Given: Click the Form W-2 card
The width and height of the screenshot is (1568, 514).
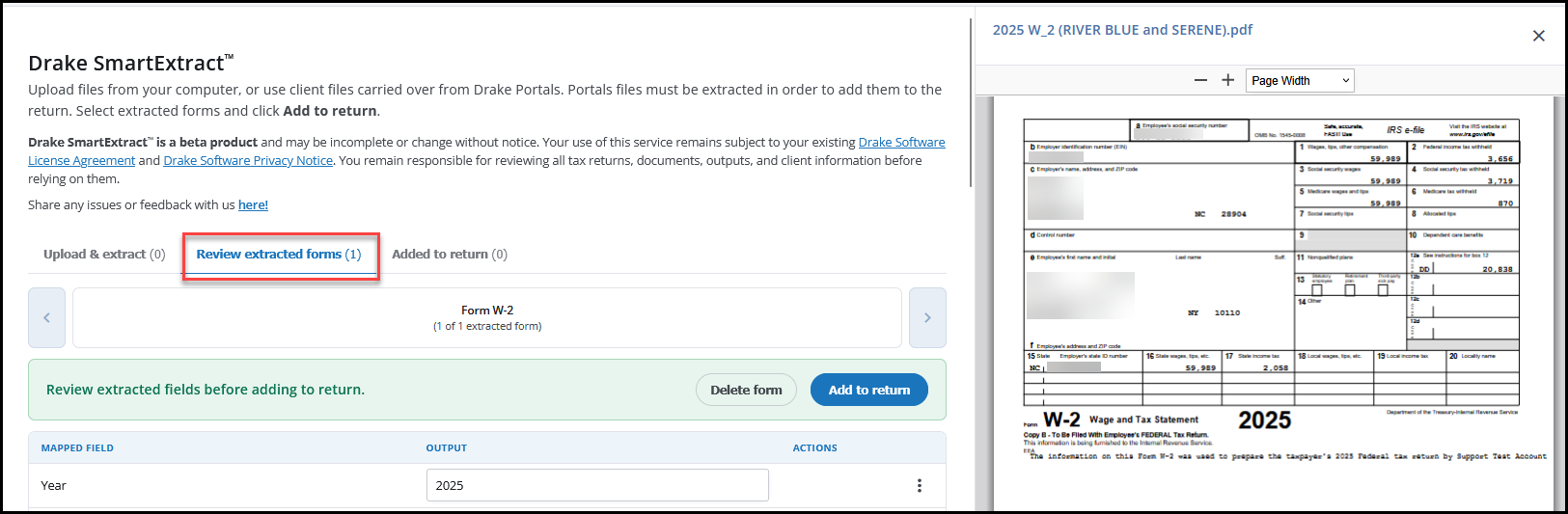Looking at the screenshot, I should tap(487, 317).
